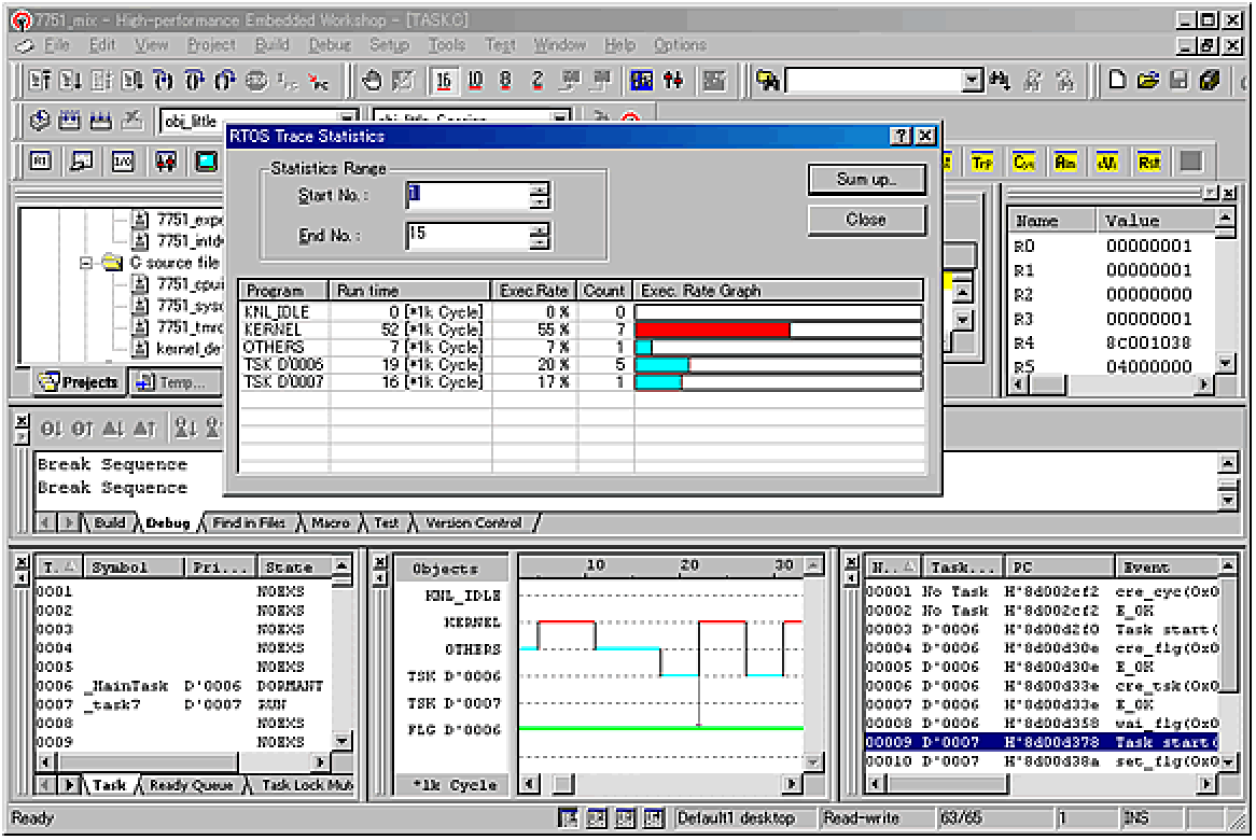Open the search text dropdown arrow

click(970, 79)
